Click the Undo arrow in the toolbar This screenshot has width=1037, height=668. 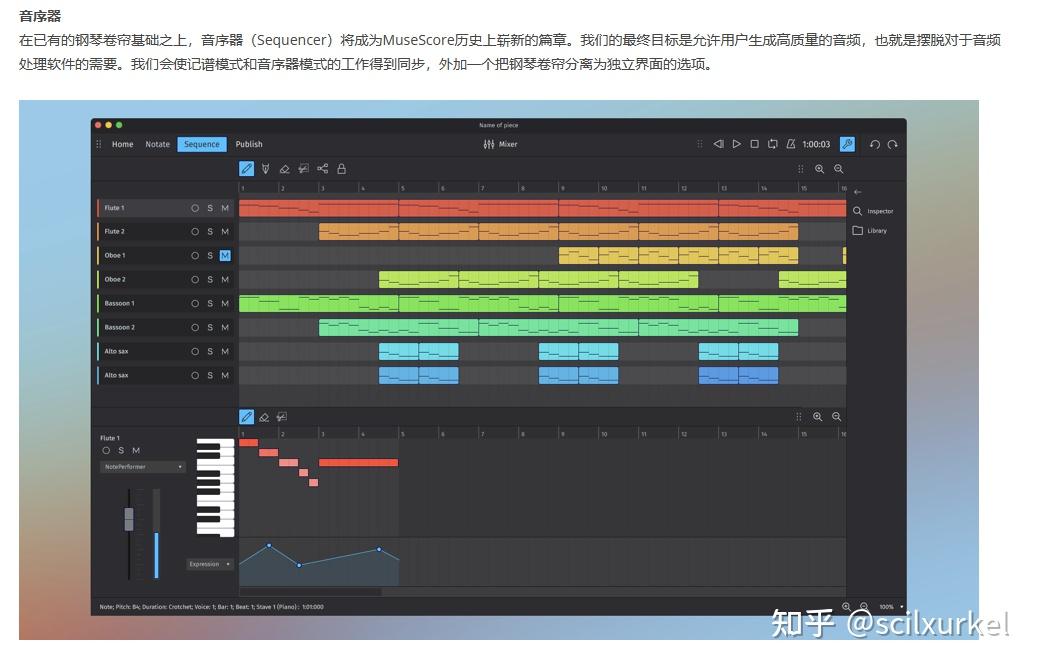[x=876, y=144]
